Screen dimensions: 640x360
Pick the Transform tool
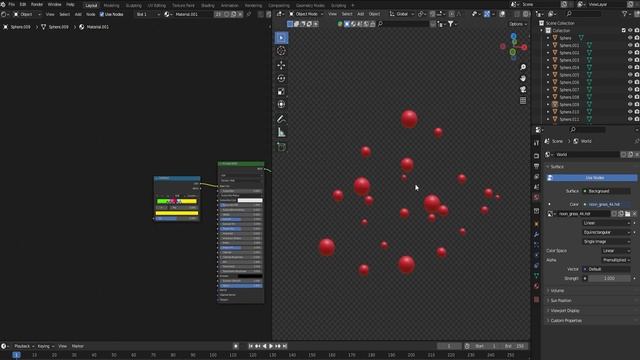click(281, 104)
